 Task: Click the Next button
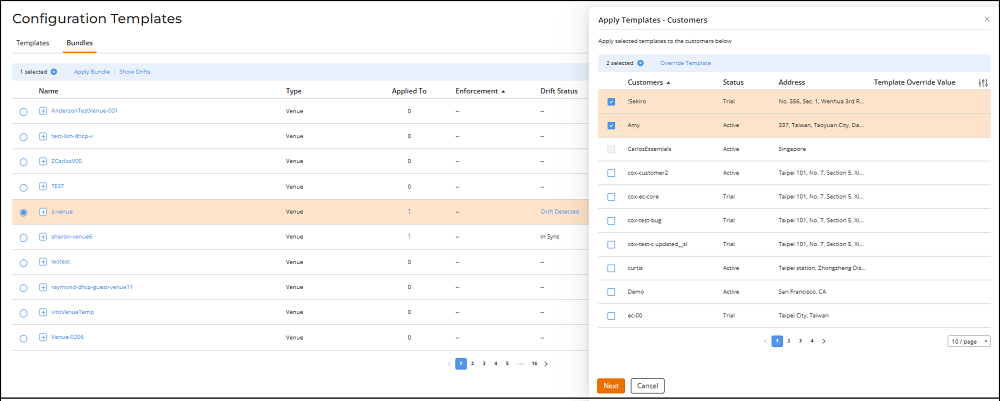[x=610, y=385]
